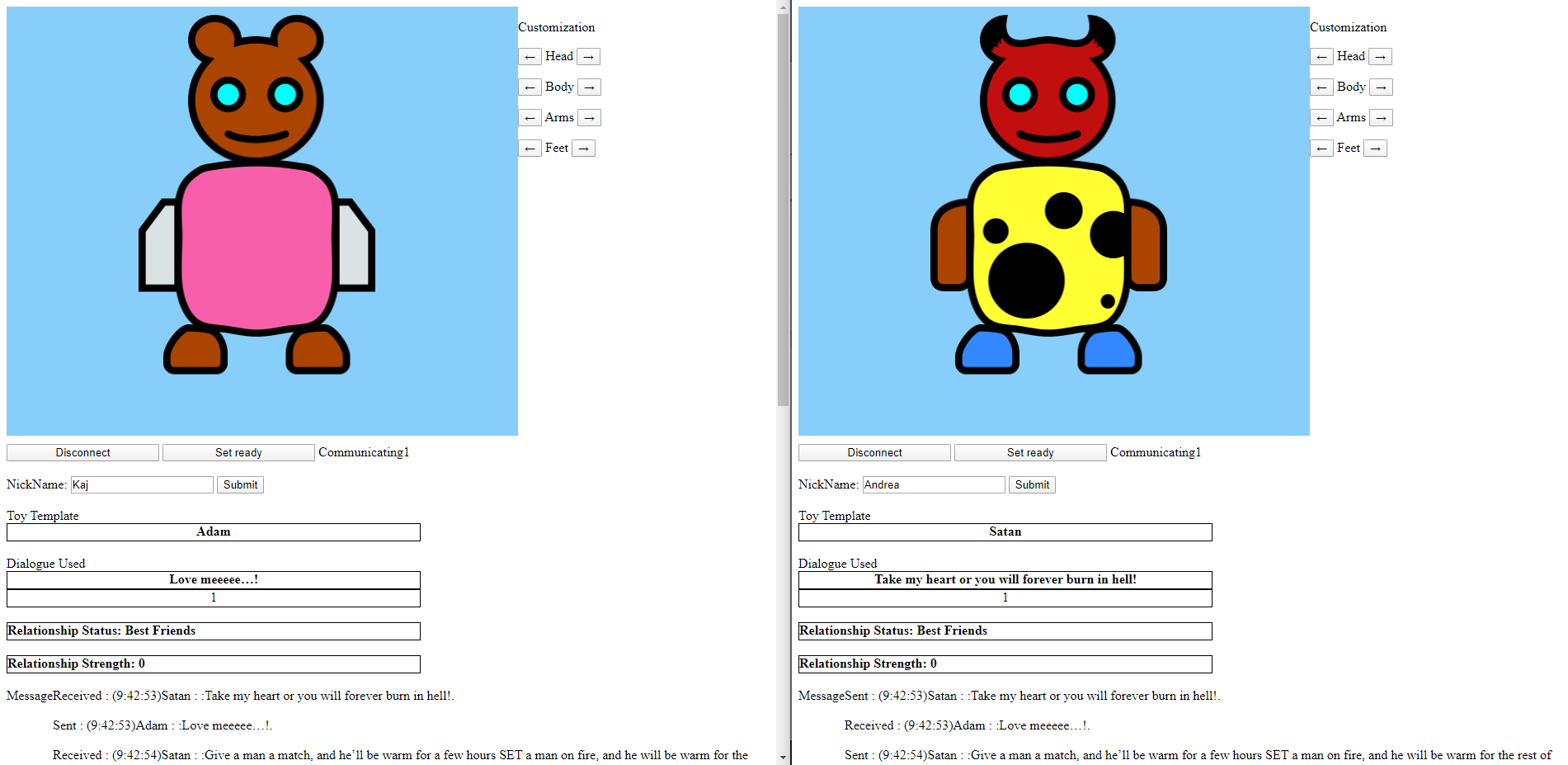Click 'Received : (9:42:53)Adam' line in right pane
Screen dimensions: 1568x765
tap(967, 726)
